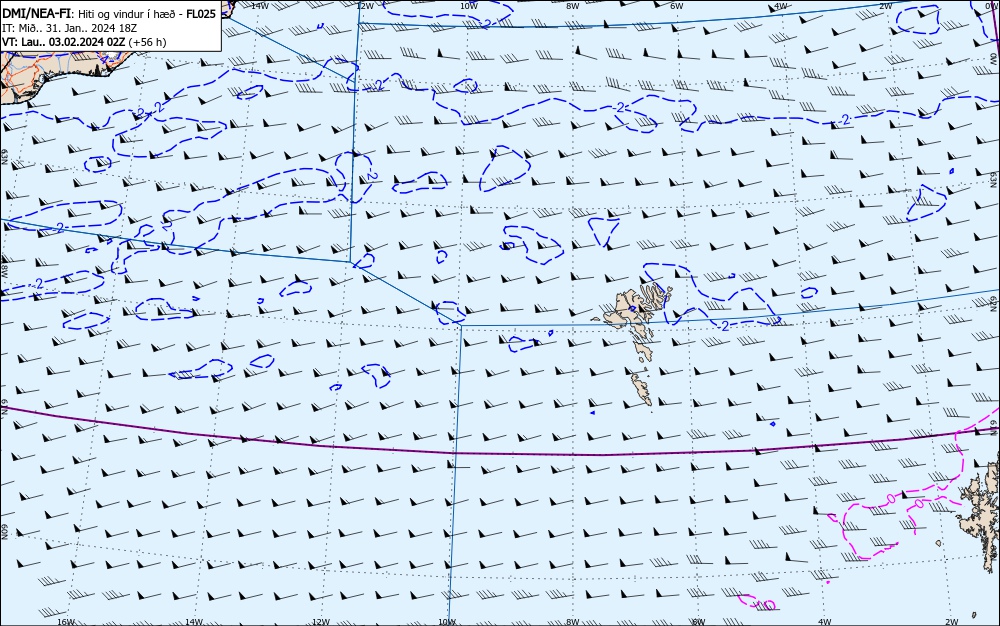
Task: Click the "4W" longitude label on the top edge
Action: click(x=781, y=5)
